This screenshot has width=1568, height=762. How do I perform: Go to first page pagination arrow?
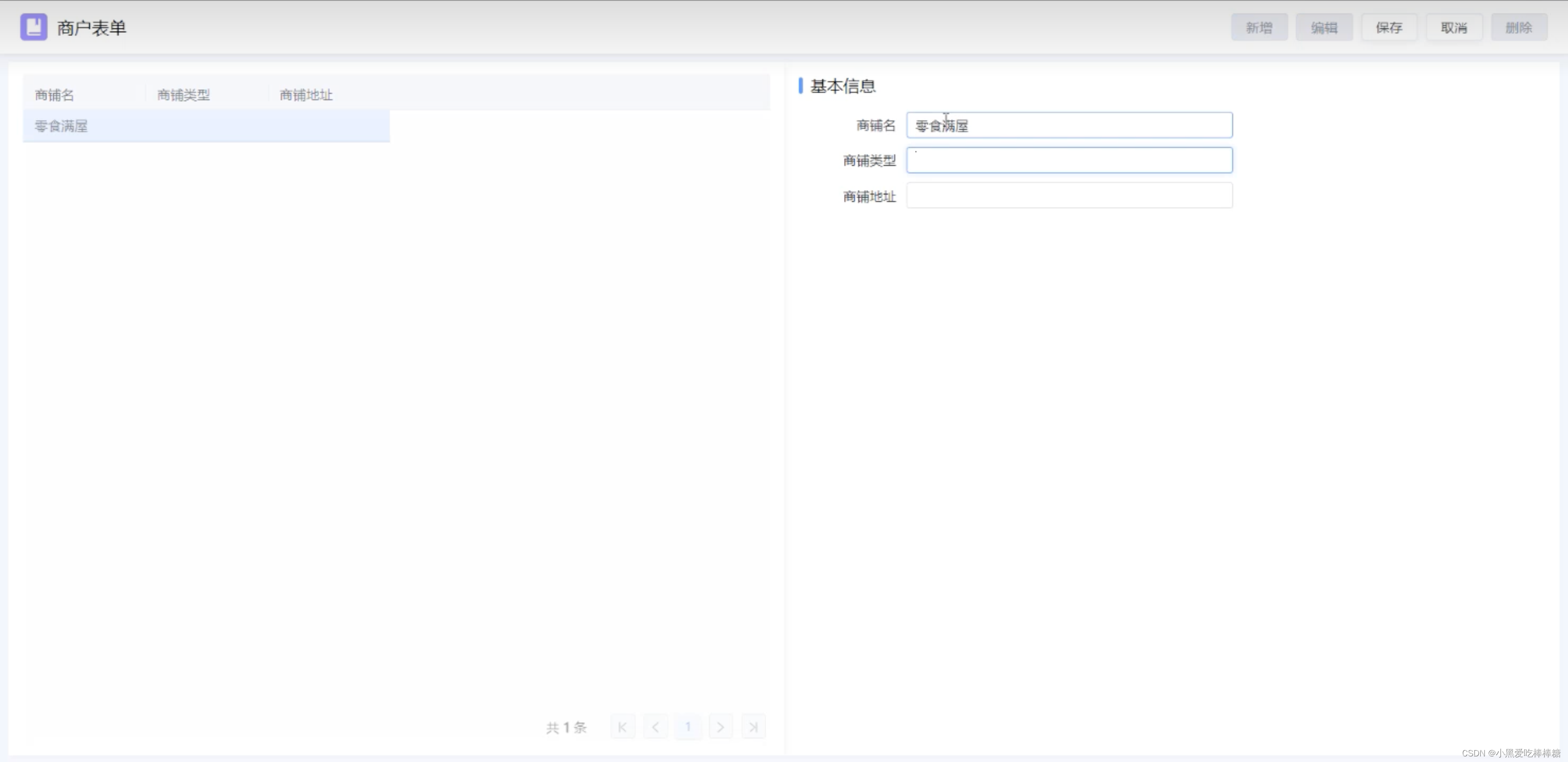click(622, 727)
